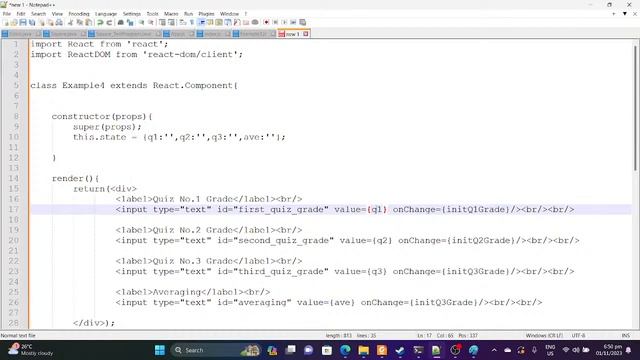Click the Open file toolbar icon
The width and height of the screenshot is (640, 360).
[14, 22]
